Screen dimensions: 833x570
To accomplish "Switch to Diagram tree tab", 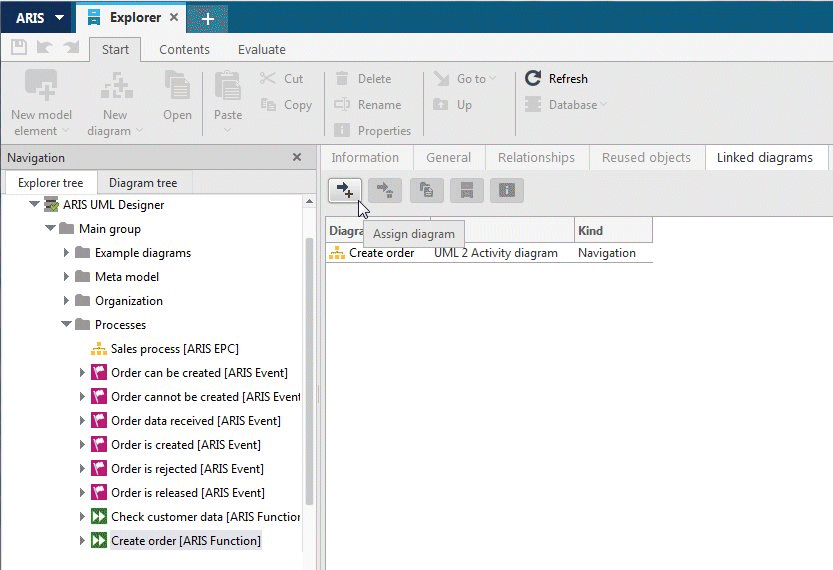I will [143, 183].
